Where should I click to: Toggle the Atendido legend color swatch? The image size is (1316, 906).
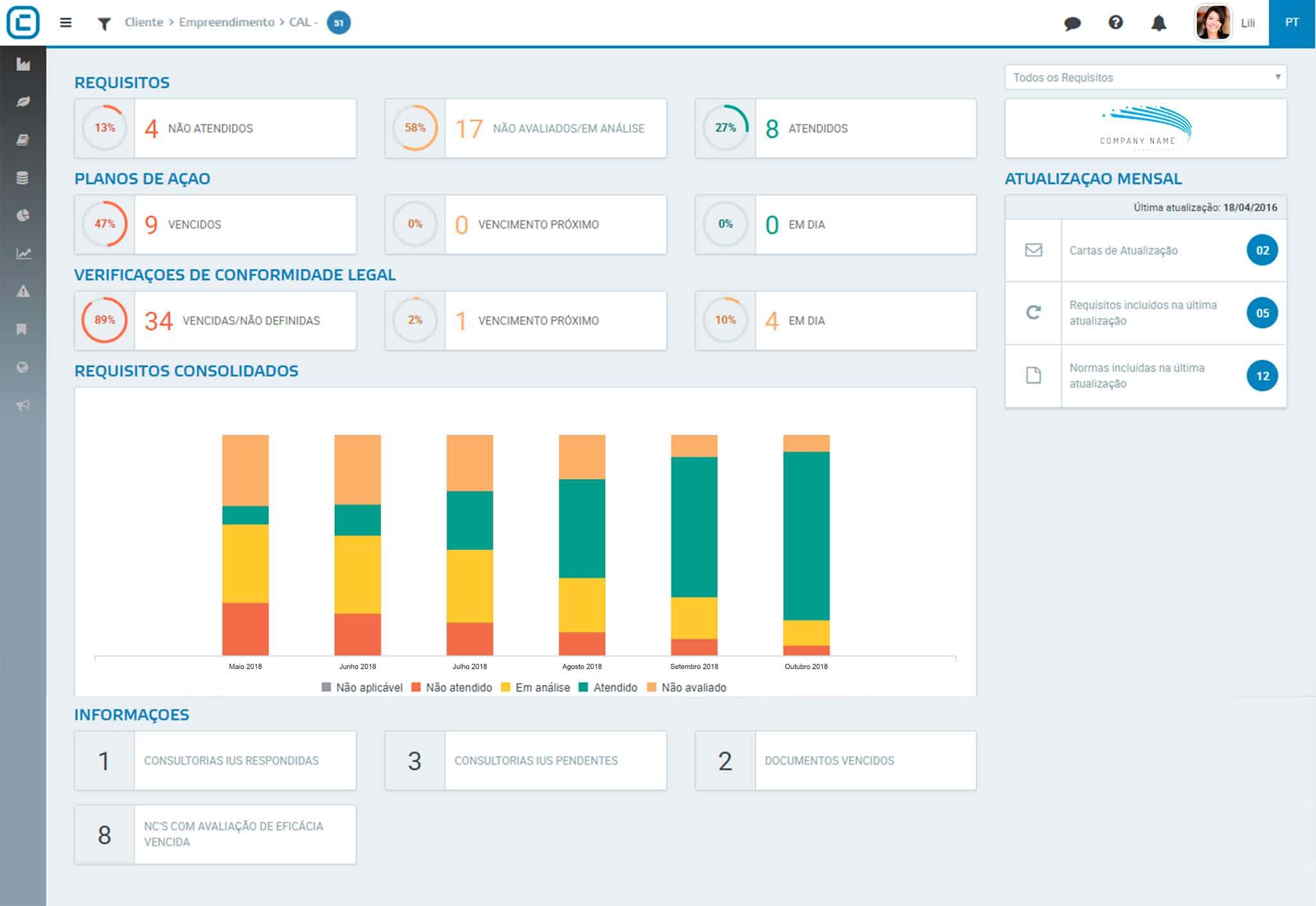583,688
